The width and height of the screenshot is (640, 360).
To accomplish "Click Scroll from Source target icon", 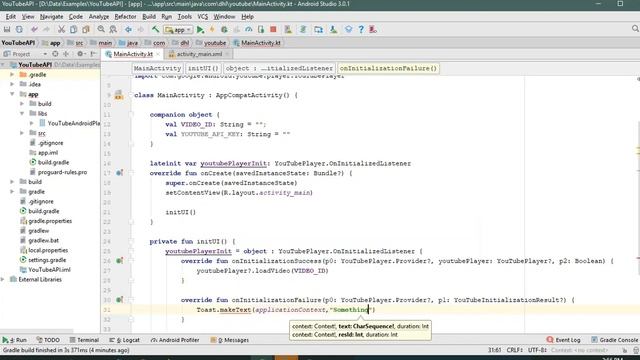I will coord(55,54).
